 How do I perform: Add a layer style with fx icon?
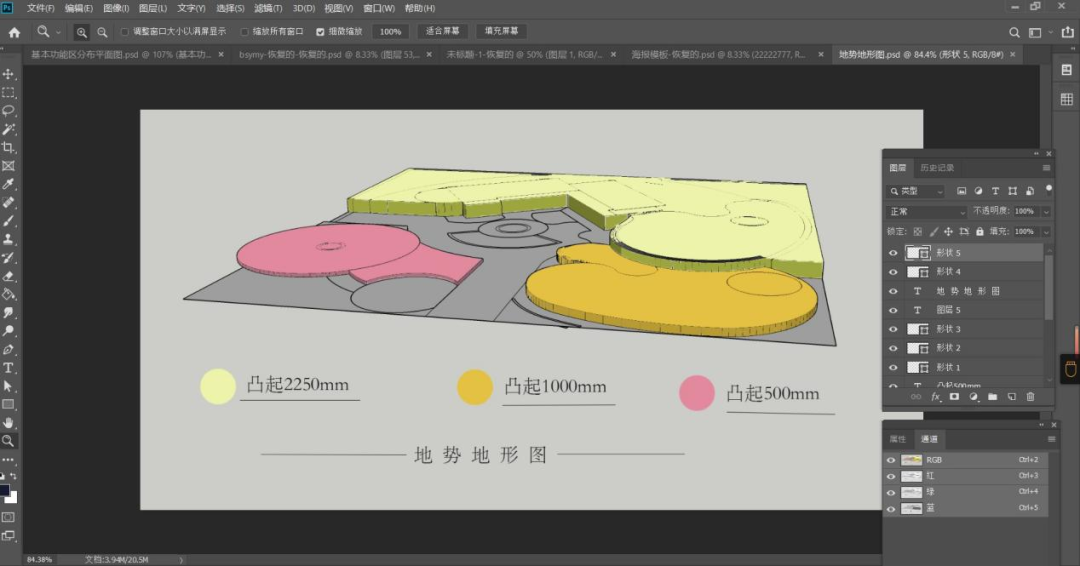pos(935,397)
